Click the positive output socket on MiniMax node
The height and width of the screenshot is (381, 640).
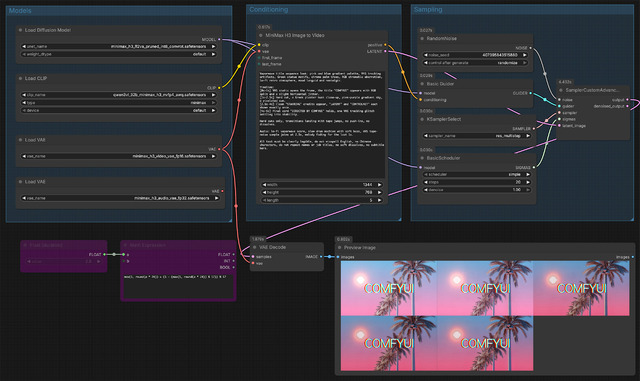[385, 45]
